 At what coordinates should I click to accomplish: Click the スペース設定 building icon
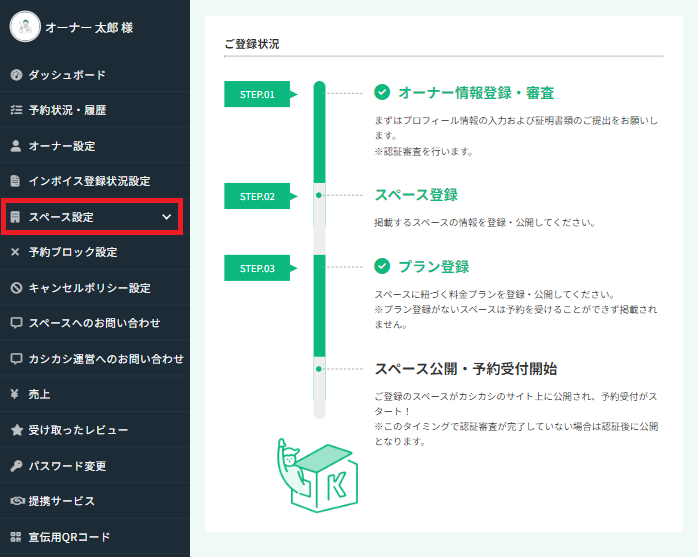click(16, 217)
